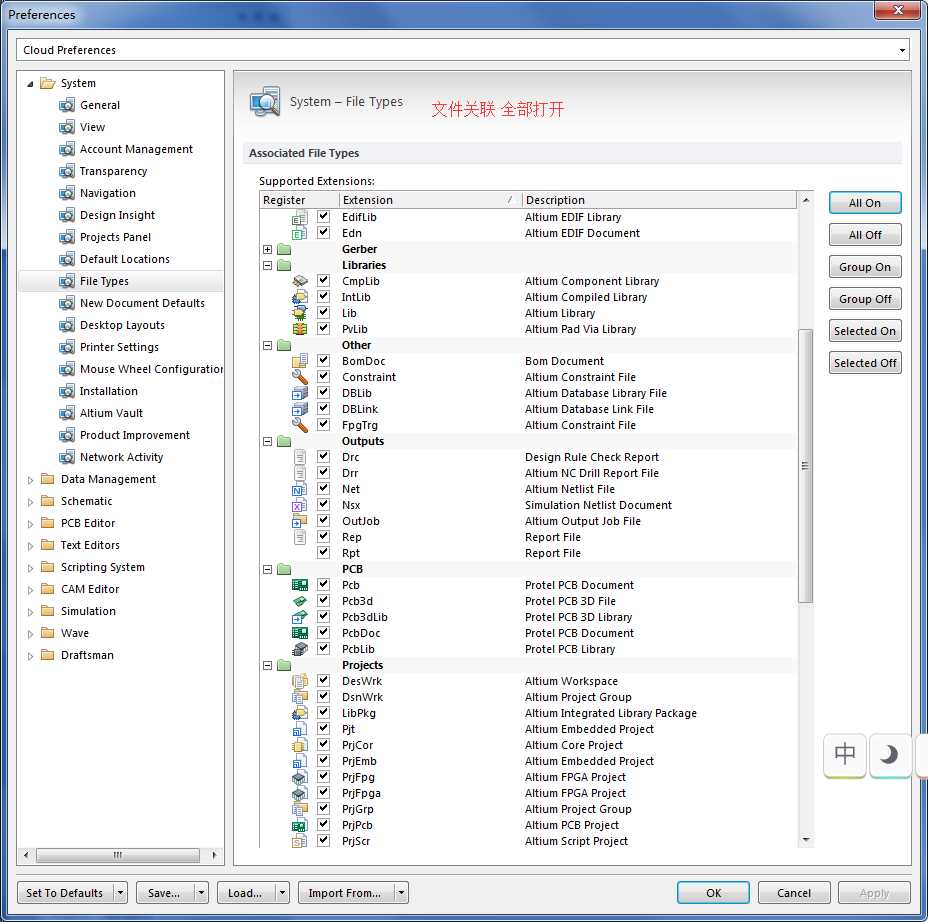Open the PCB Editor category
928x922 pixels.
(x=88, y=523)
